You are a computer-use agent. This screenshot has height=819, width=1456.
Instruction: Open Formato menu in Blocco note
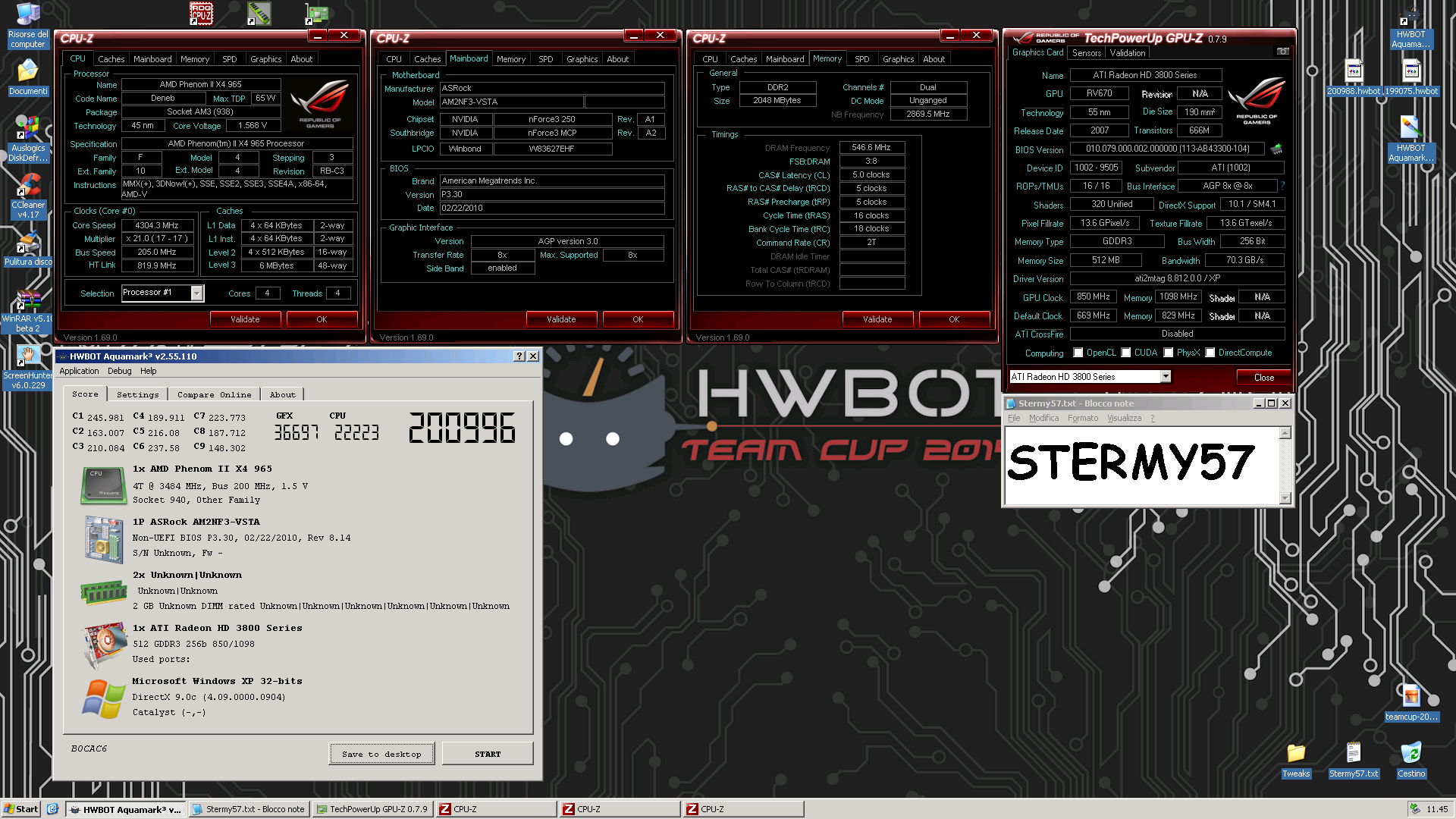click(1082, 418)
